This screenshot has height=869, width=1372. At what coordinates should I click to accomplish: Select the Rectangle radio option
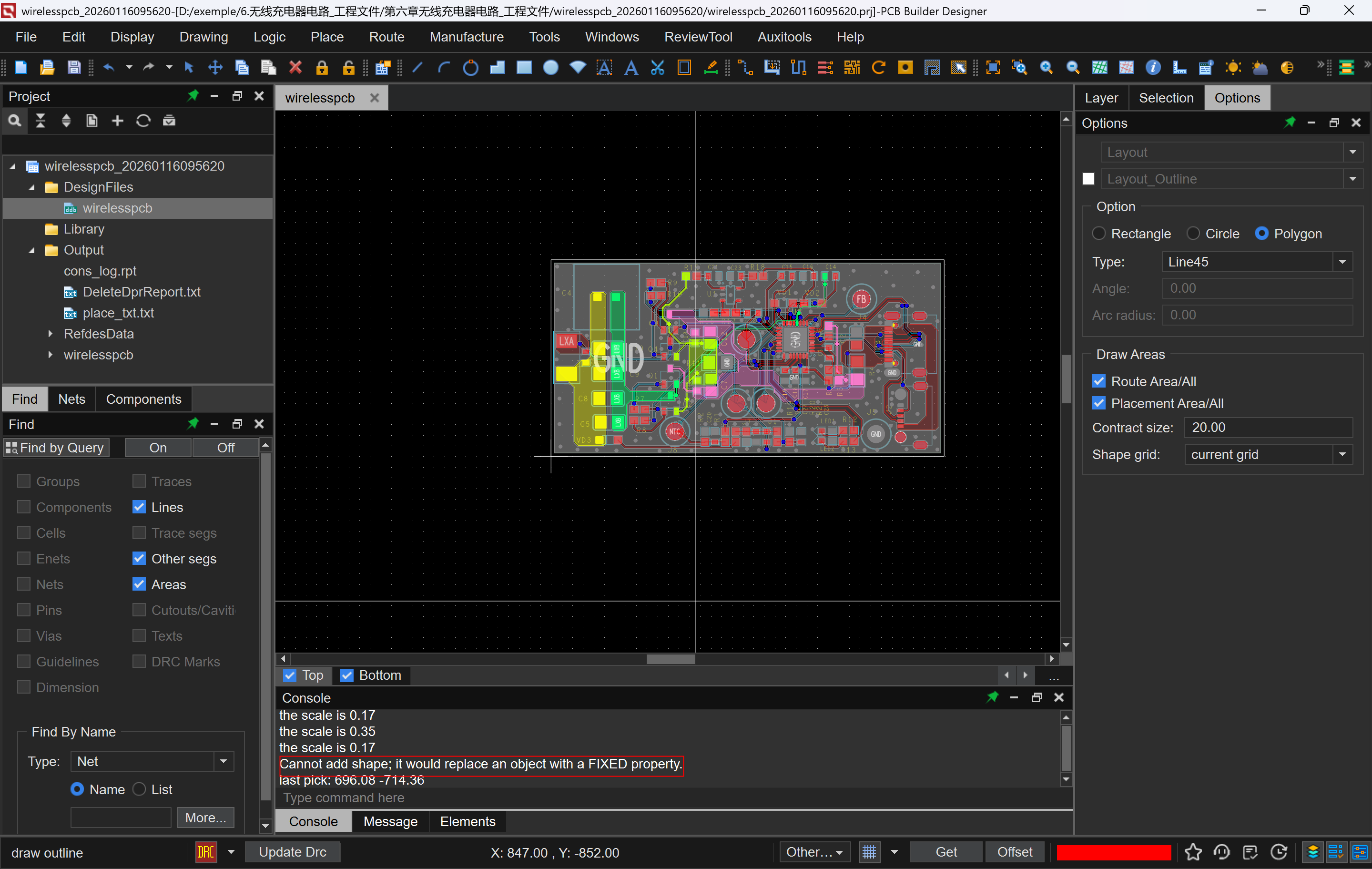pyautogui.click(x=1098, y=234)
